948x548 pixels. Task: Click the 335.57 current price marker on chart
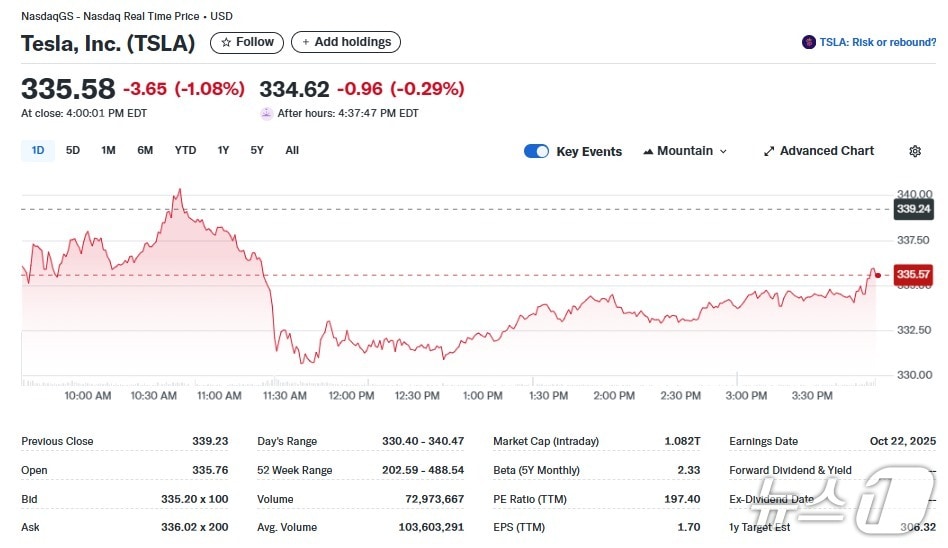tap(913, 274)
